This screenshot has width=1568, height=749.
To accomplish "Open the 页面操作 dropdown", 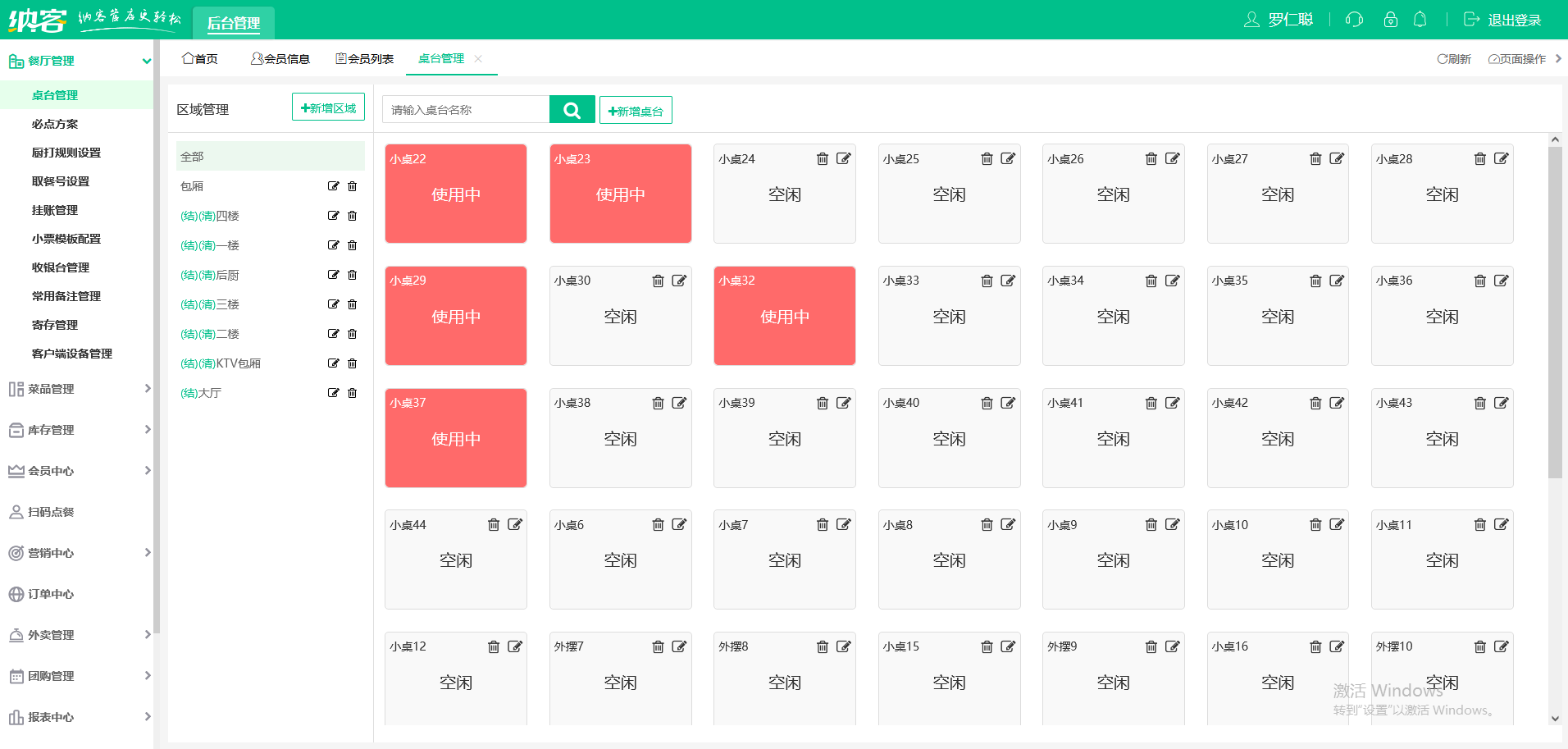I will (x=1516, y=59).
